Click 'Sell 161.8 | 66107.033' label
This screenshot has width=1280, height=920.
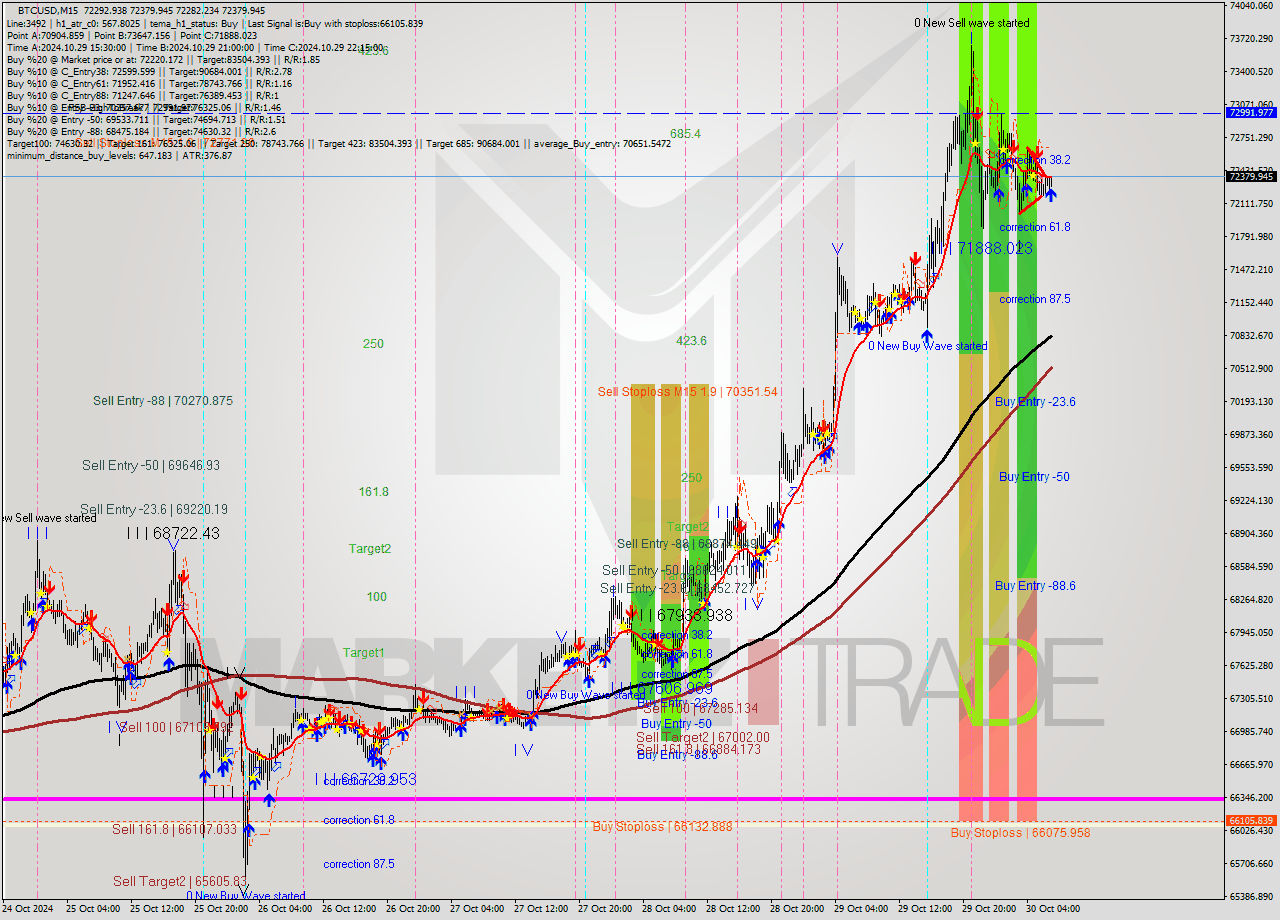(175, 830)
